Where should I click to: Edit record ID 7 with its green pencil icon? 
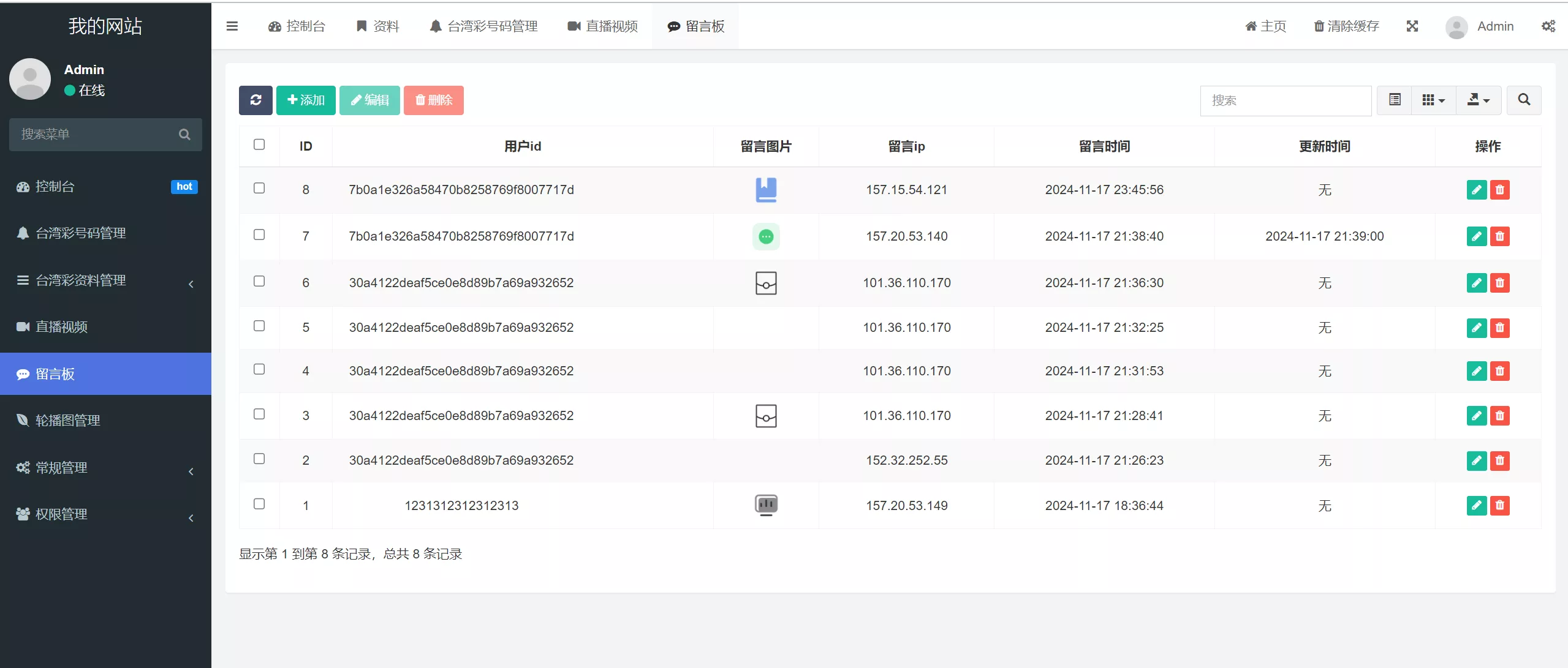(1476, 236)
